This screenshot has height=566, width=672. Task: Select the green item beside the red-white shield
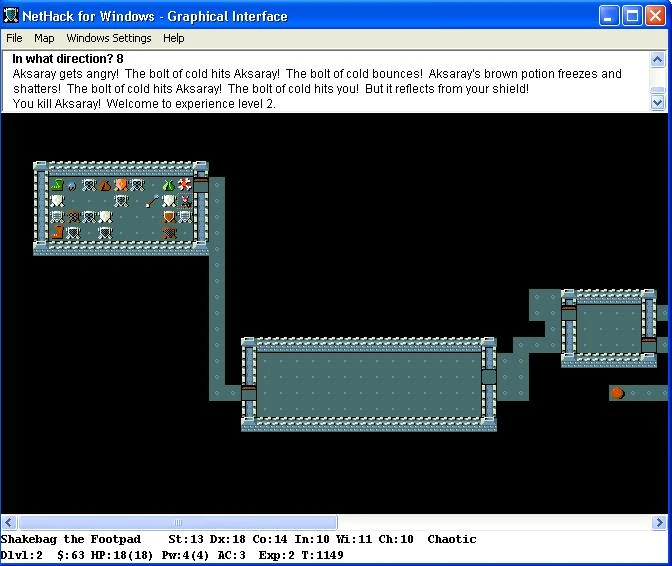[168, 185]
